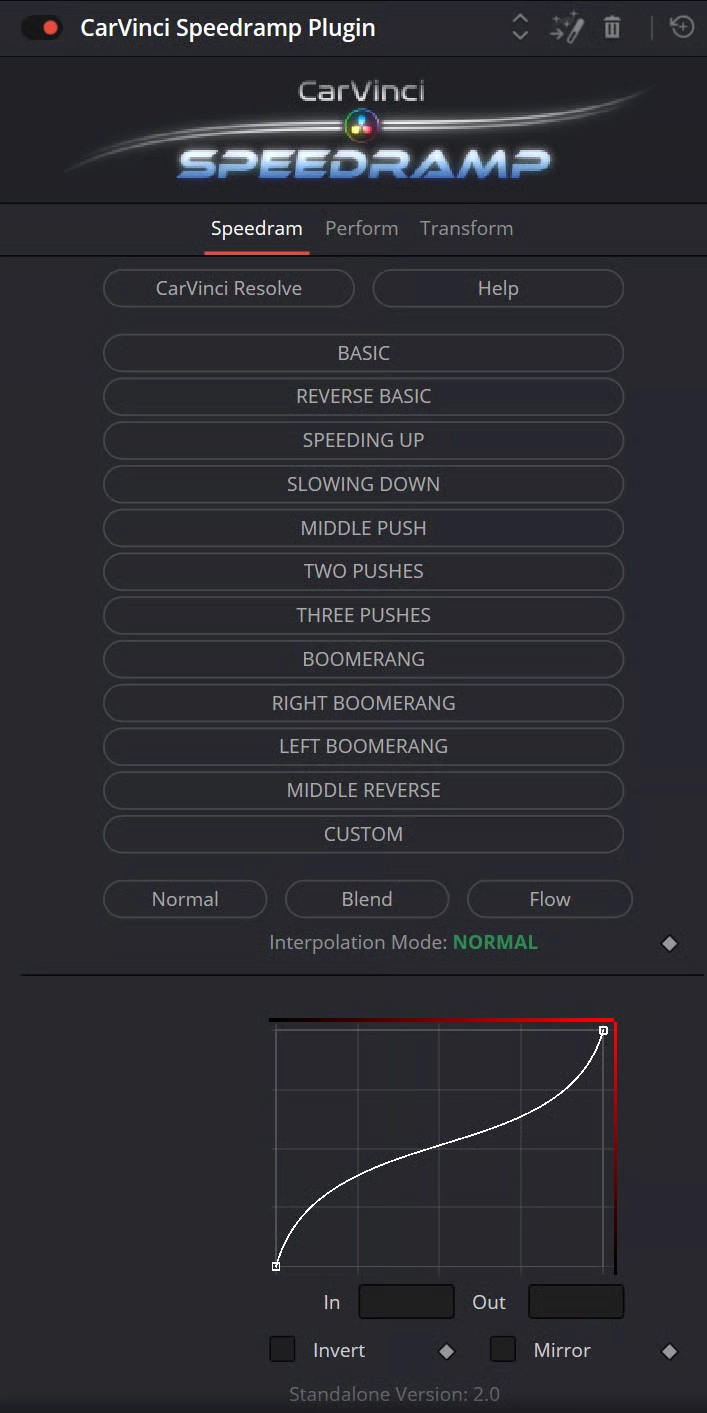
Task: Click the keyframe diamond beside Invert
Action: click(x=447, y=1351)
